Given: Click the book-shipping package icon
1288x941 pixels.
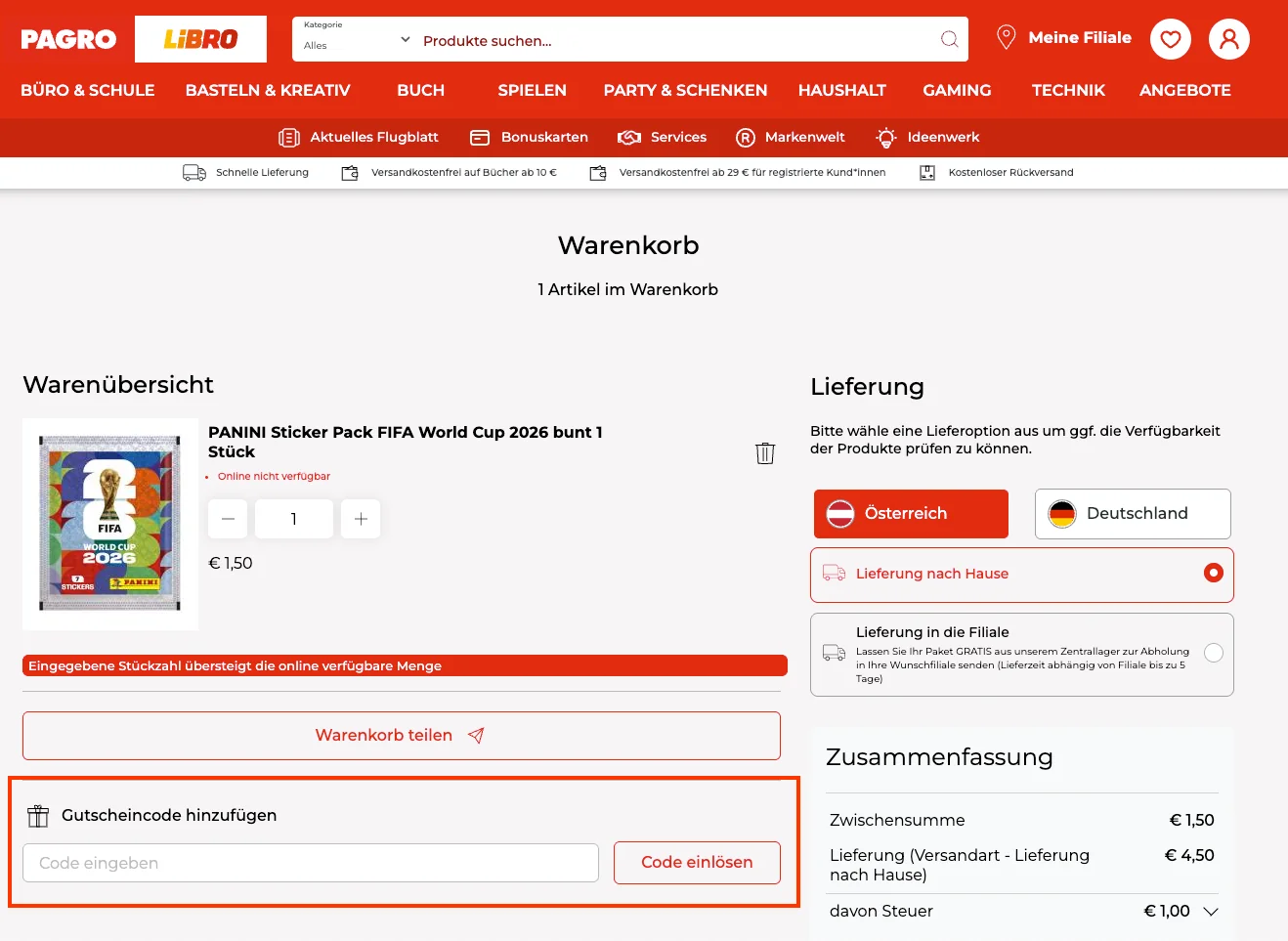Looking at the screenshot, I should point(350,173).
